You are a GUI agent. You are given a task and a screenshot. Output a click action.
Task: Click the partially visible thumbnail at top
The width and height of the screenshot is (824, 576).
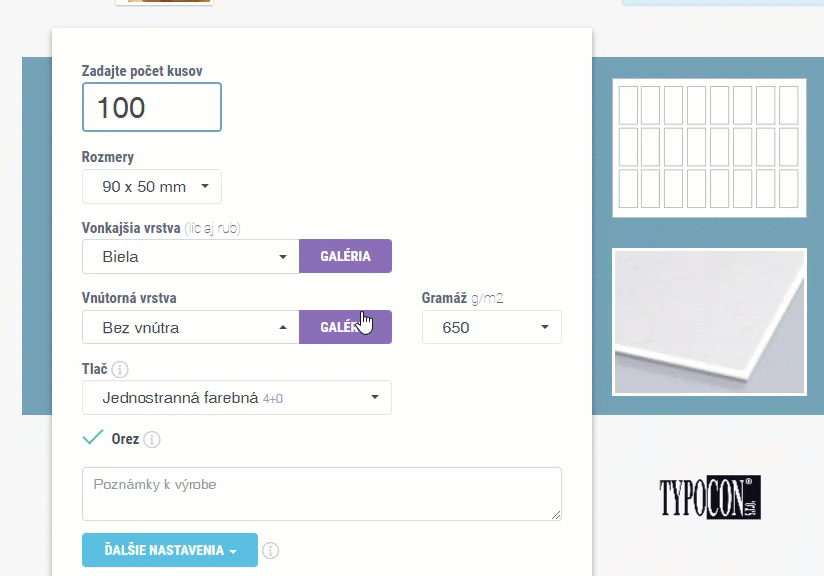click(x=164, y=2)
